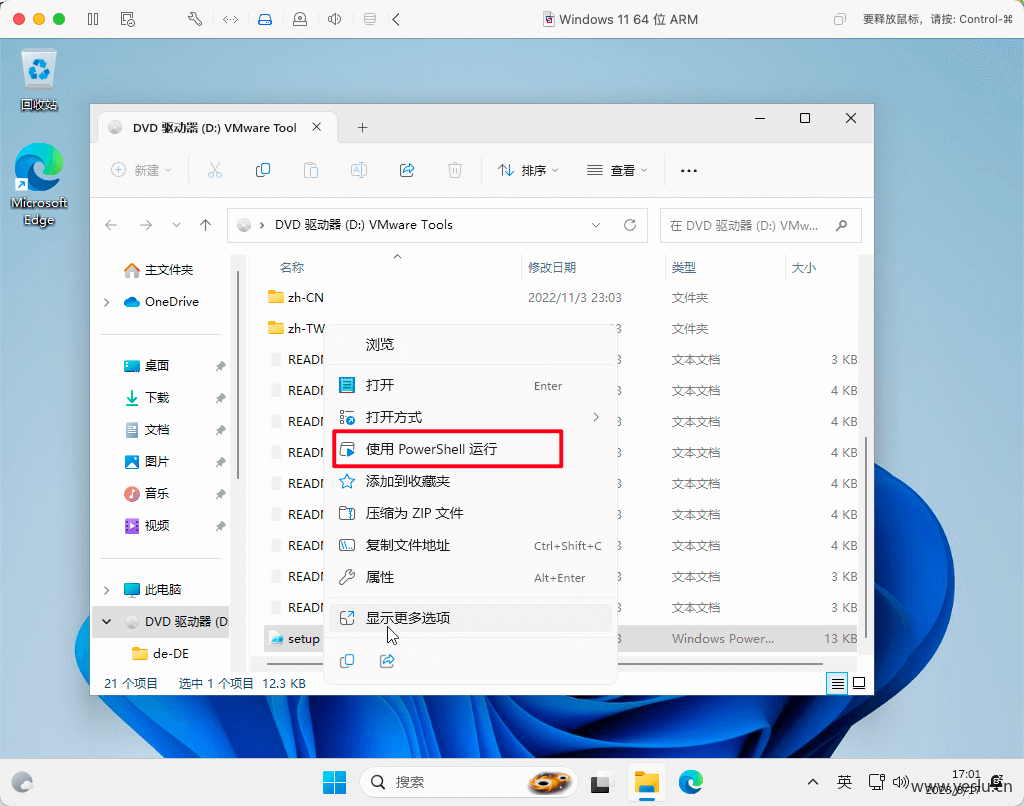Choose Add to Favorites in context menu
This screenshot has width=1024, height=806.
(x=470, y=481)
